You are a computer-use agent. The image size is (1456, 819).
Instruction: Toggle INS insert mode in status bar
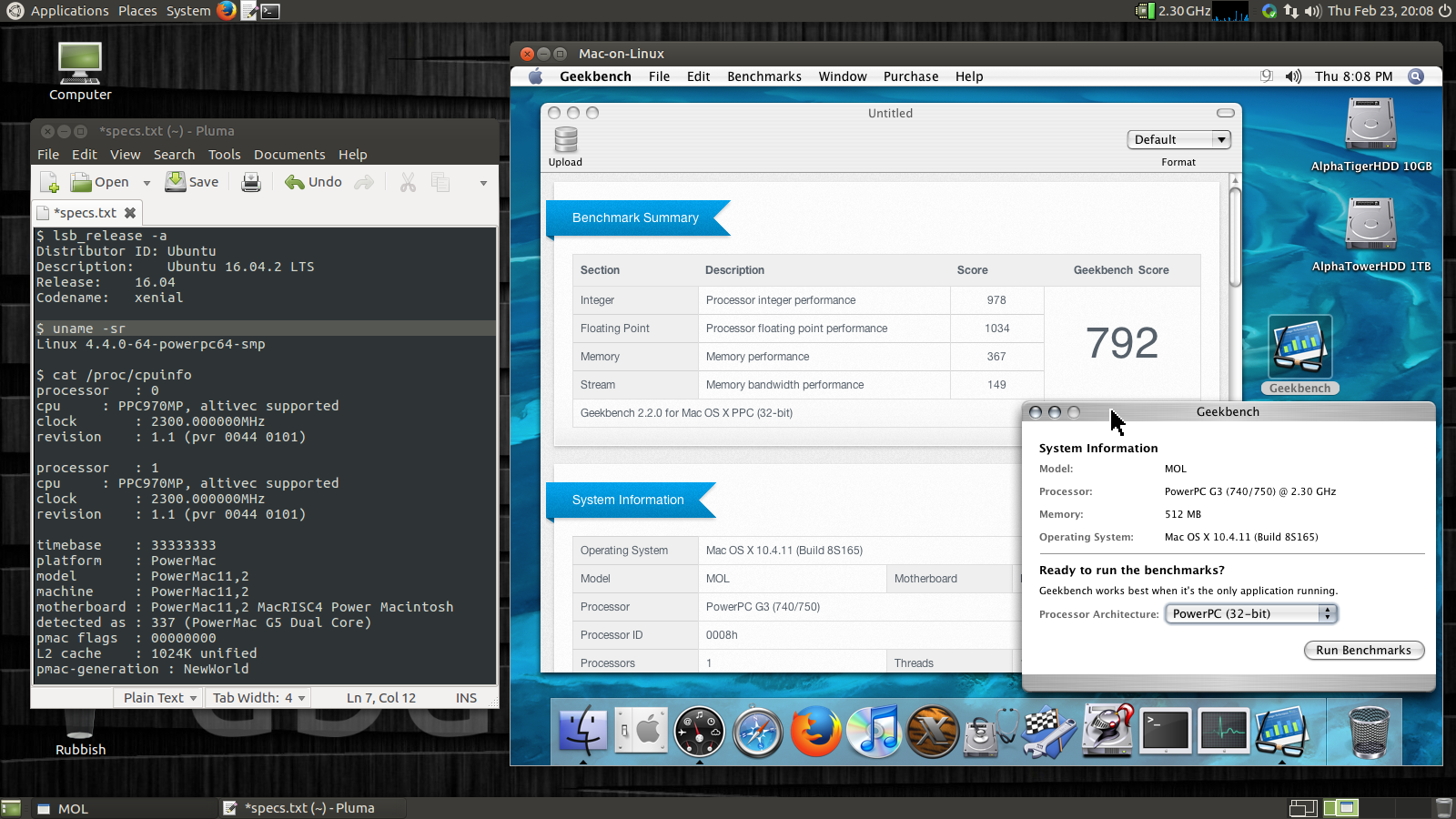466,698
